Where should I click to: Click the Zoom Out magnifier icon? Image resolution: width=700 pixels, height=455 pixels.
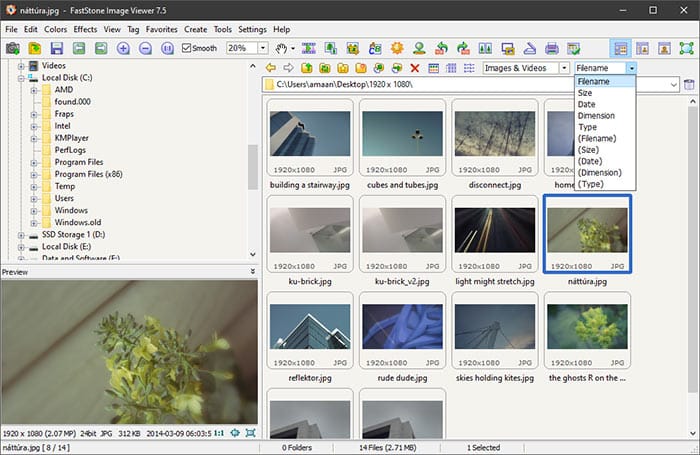point(145,48)
